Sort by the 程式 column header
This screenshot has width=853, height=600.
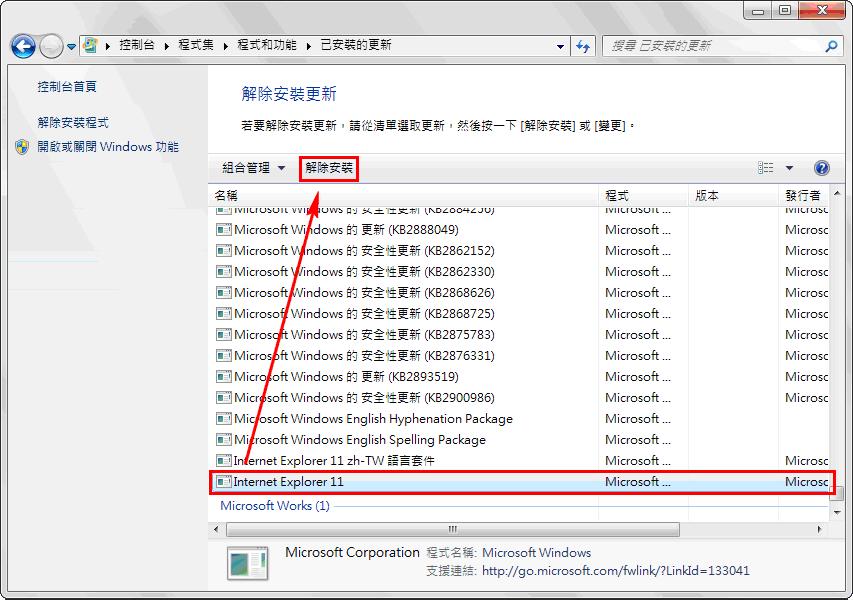643,196
